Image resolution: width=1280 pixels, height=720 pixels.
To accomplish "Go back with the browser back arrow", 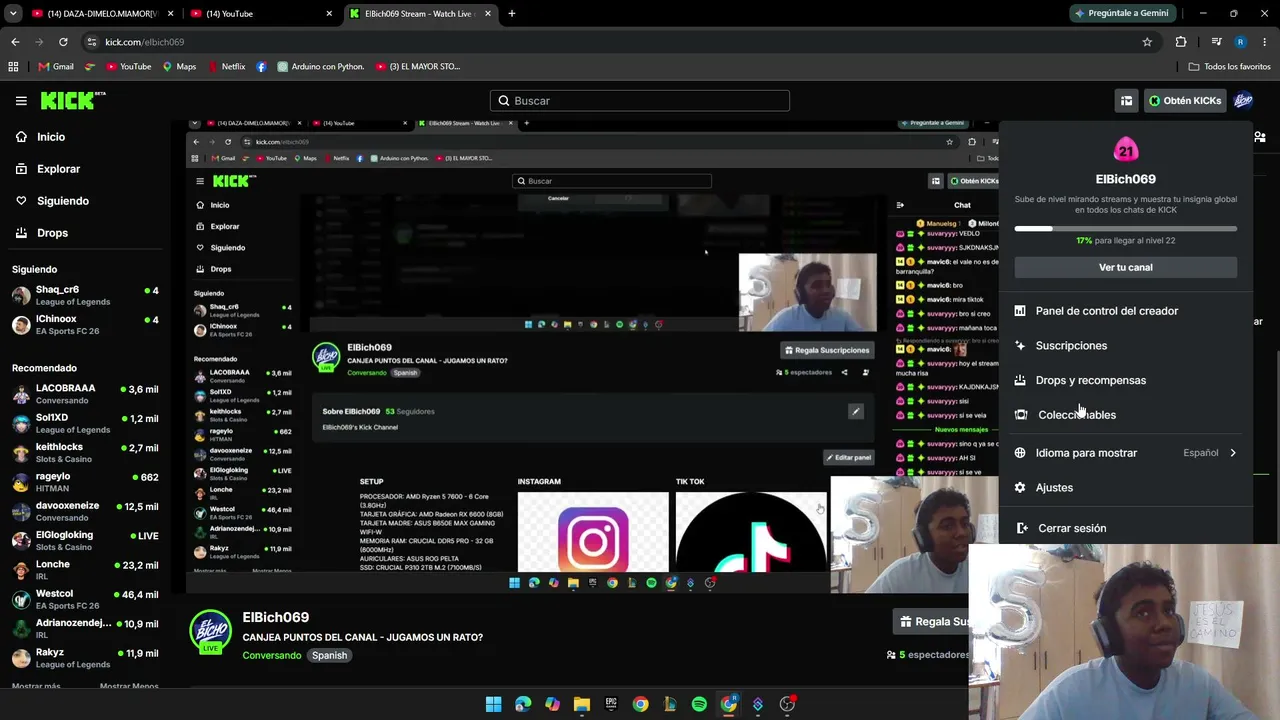I will click(x=15, y=42).
